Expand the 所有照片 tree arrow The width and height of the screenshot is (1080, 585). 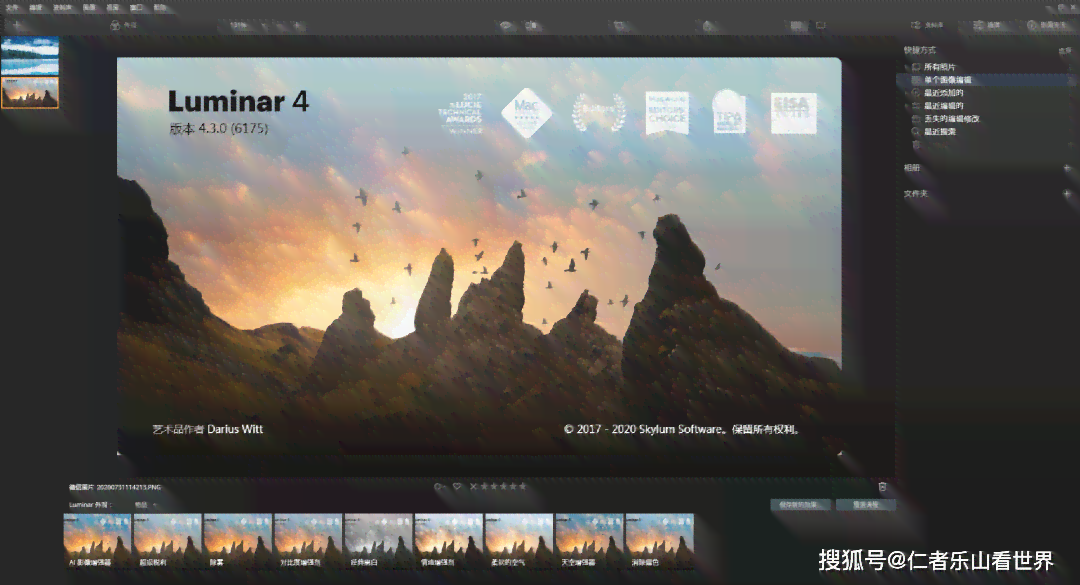(x=906, y=67)
